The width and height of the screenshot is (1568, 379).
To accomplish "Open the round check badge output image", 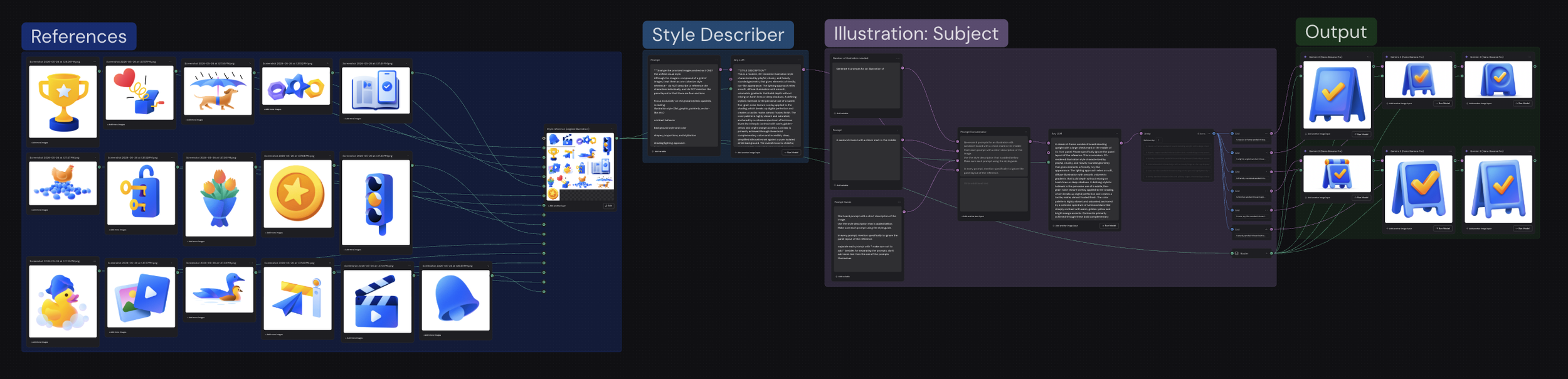I will click(1498, 79).
